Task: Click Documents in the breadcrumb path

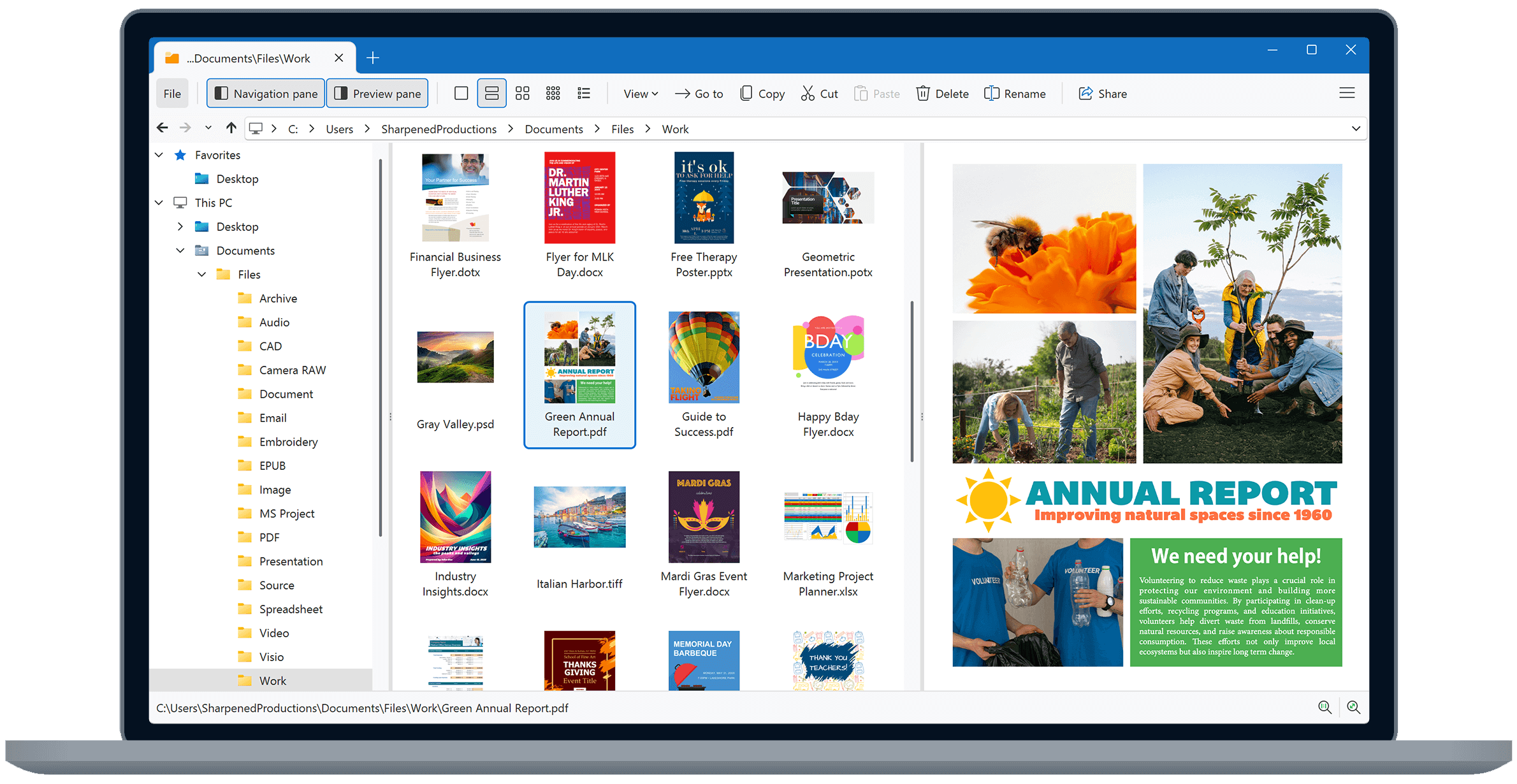Action: tap(553, 128)
